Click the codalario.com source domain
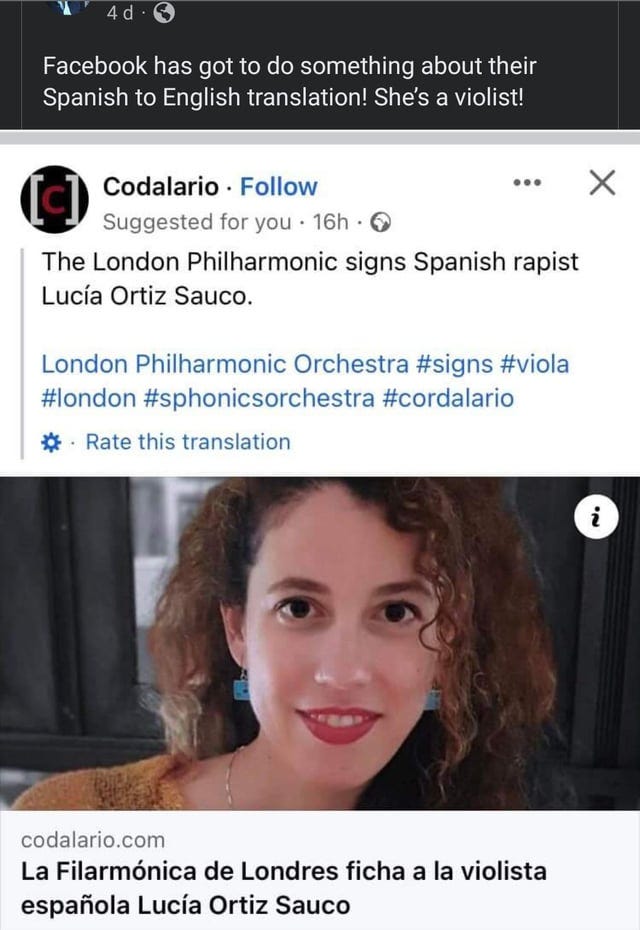This screenshot has height=930, width=640. point(93,840)
